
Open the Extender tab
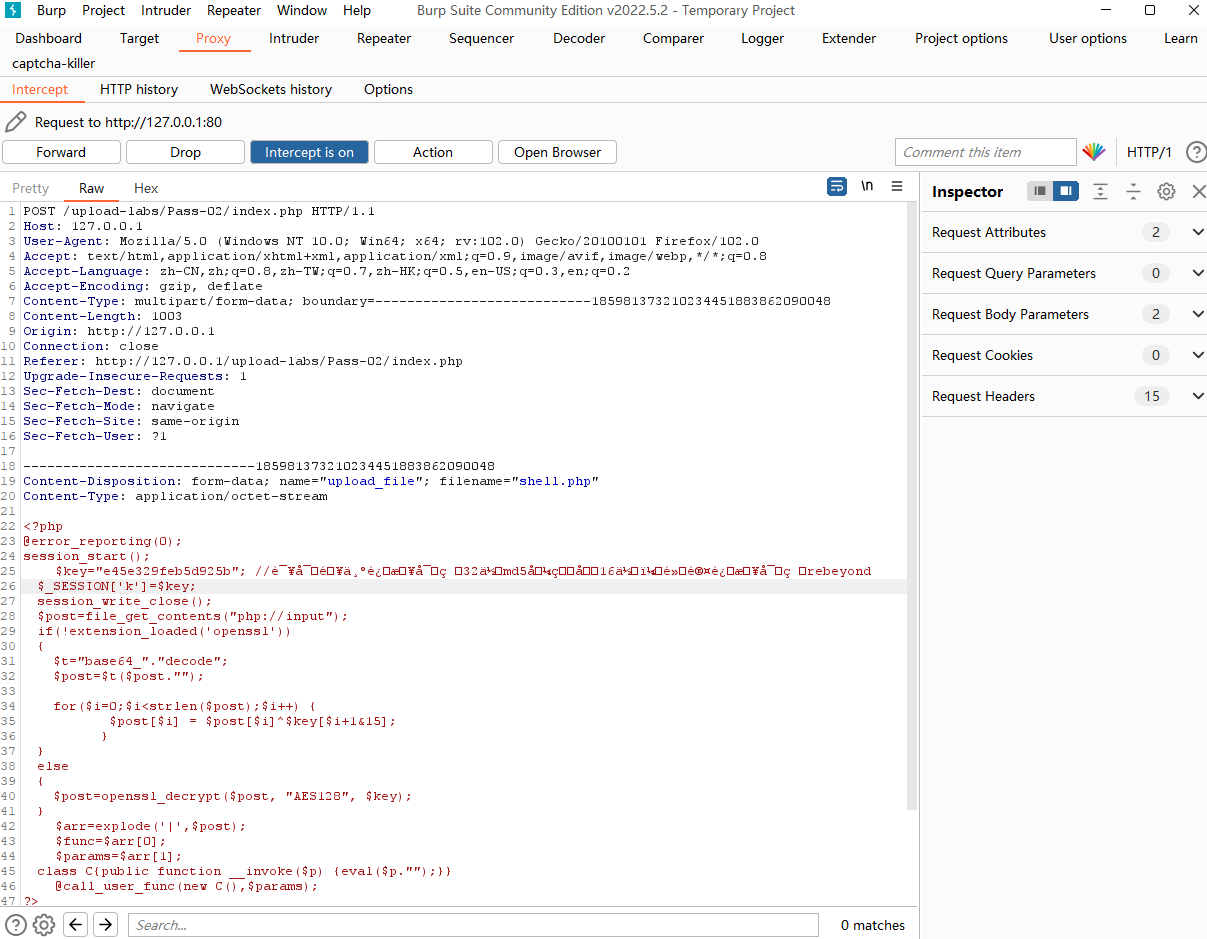(849, 38)
